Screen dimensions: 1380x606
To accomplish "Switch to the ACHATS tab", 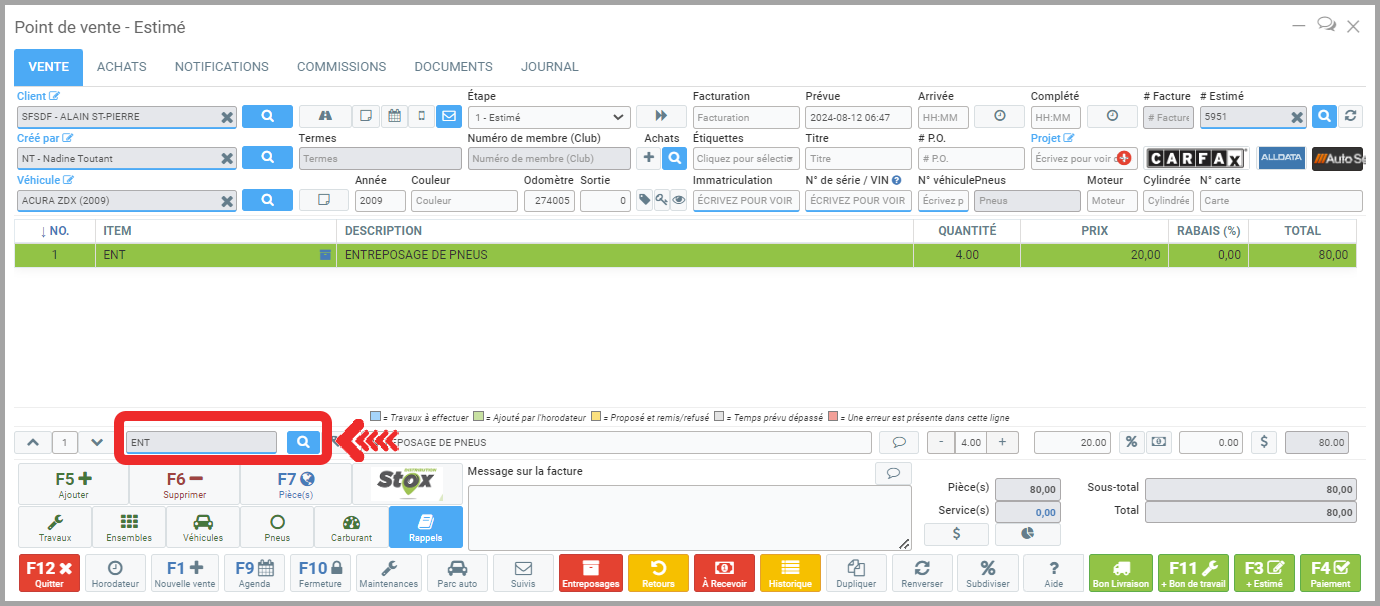I will coord(121,67).
